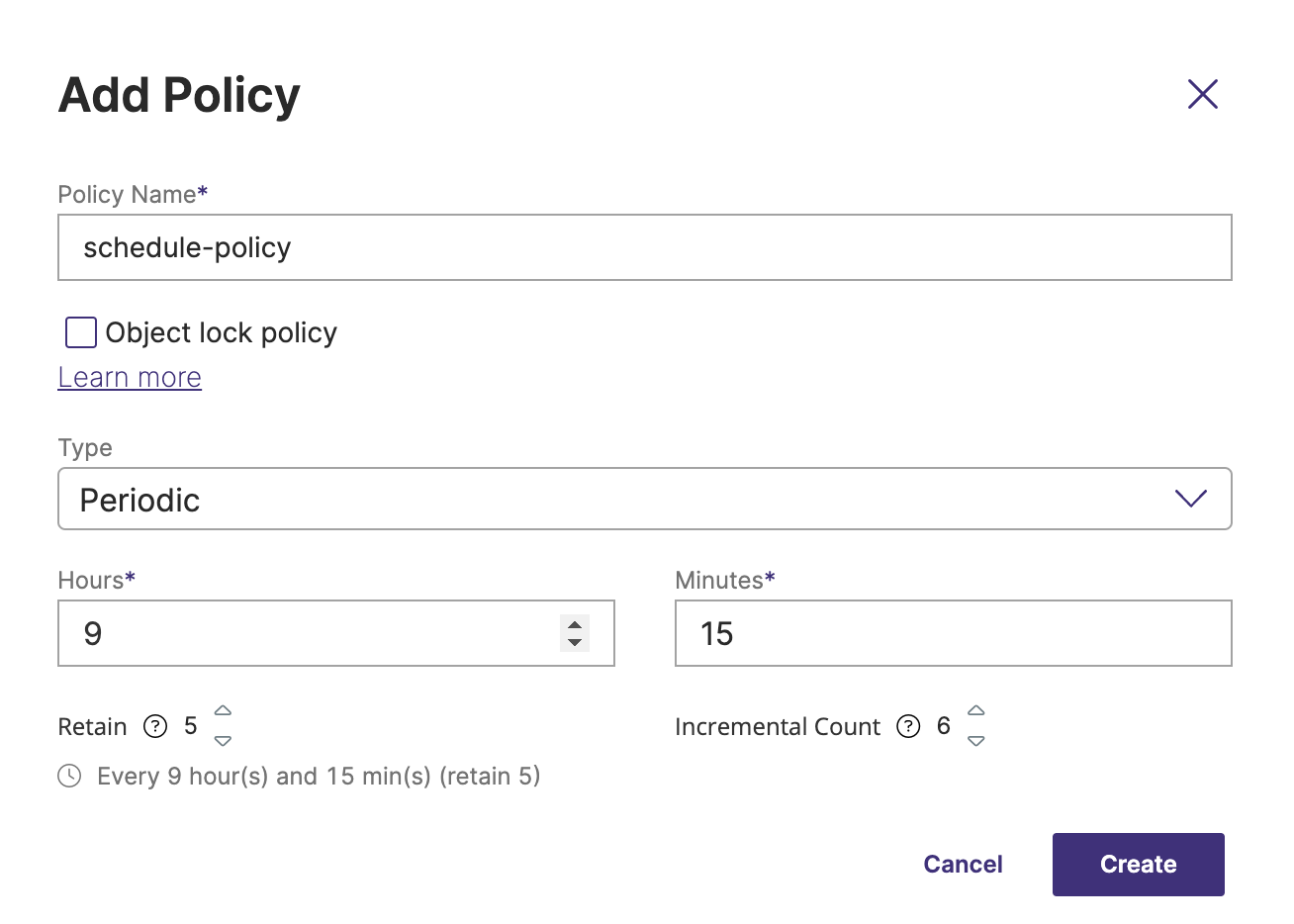This screenshot has height=924, width=1294.
Task: Lower Incremental Count with down arrow
Action: [x=976, y=741]
